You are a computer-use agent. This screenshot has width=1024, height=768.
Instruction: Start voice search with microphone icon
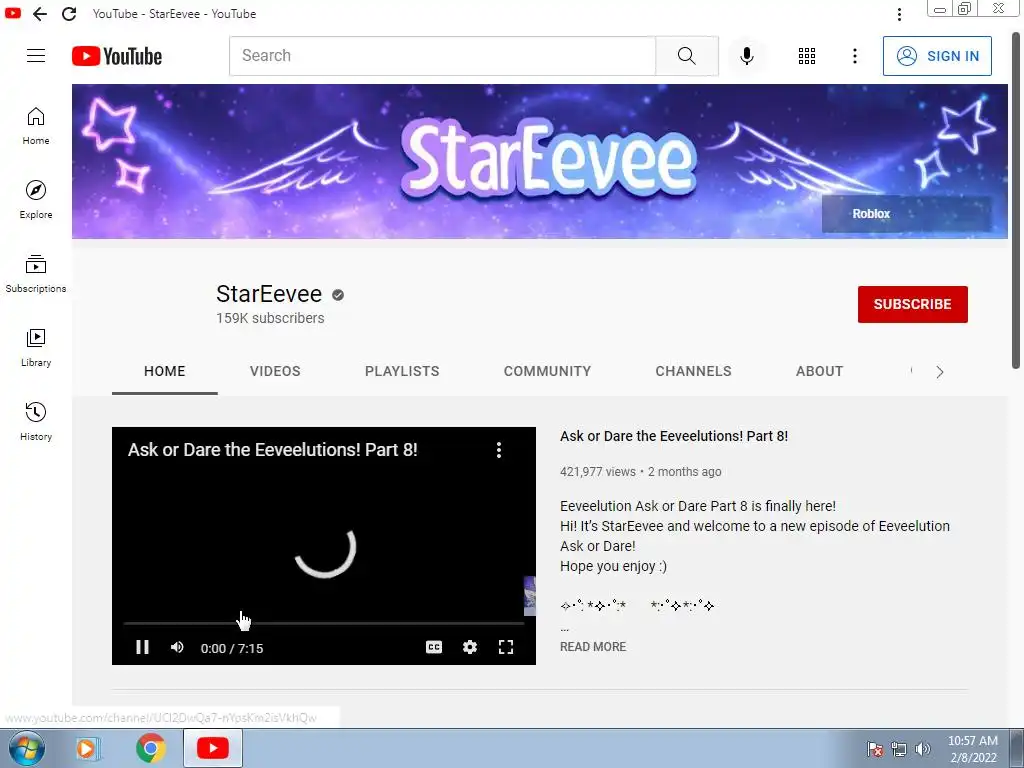(x=747, y=56)
